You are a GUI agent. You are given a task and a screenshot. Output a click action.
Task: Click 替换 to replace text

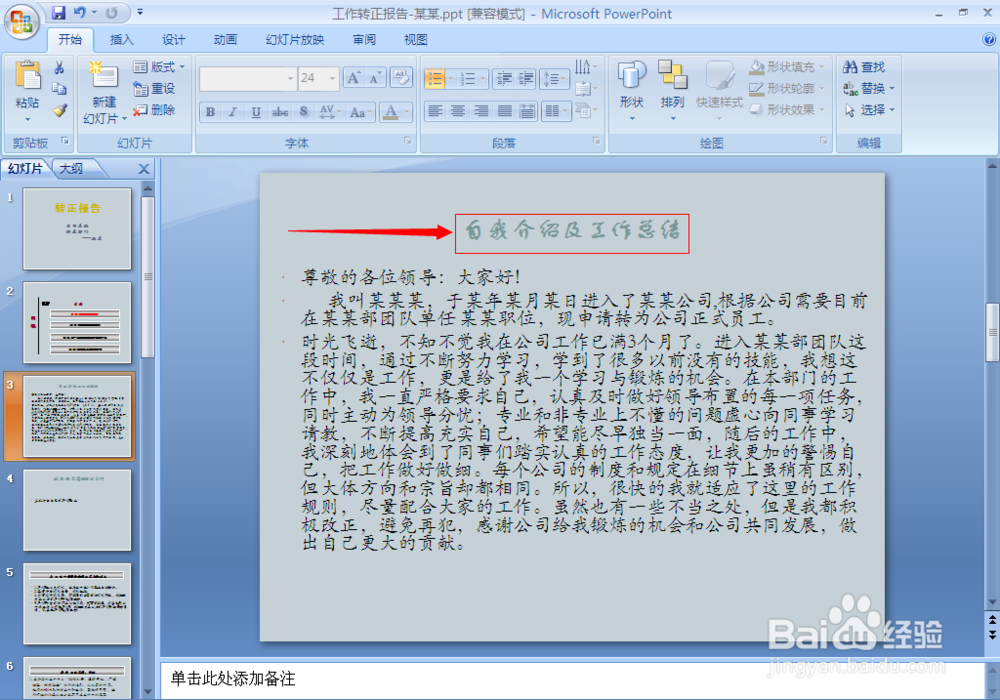[x=869, y=89]
